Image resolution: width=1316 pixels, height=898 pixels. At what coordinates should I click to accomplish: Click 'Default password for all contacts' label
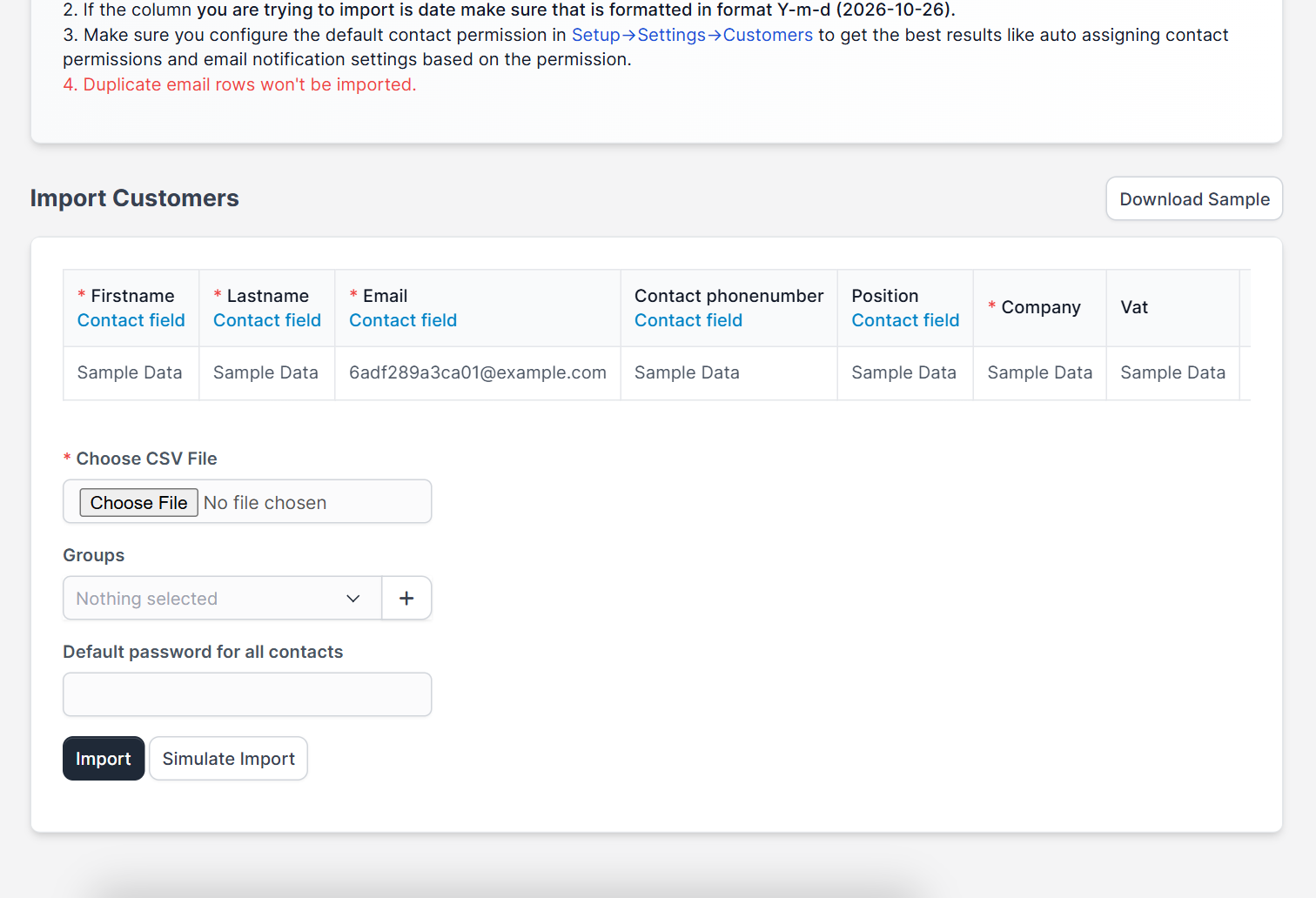pos(203,652)
